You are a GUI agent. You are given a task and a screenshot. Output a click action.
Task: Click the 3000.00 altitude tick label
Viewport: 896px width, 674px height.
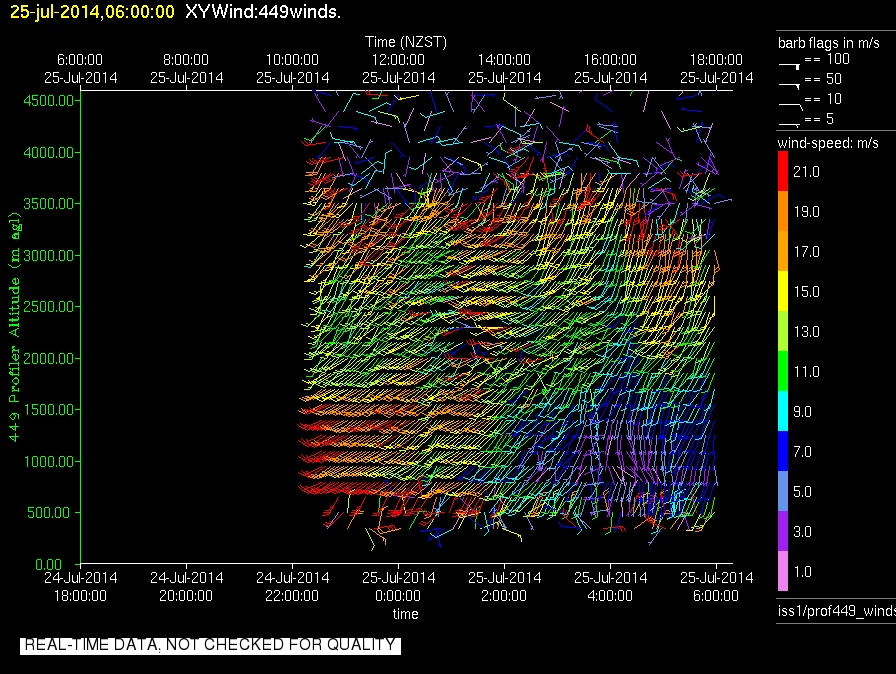[49, 255]
